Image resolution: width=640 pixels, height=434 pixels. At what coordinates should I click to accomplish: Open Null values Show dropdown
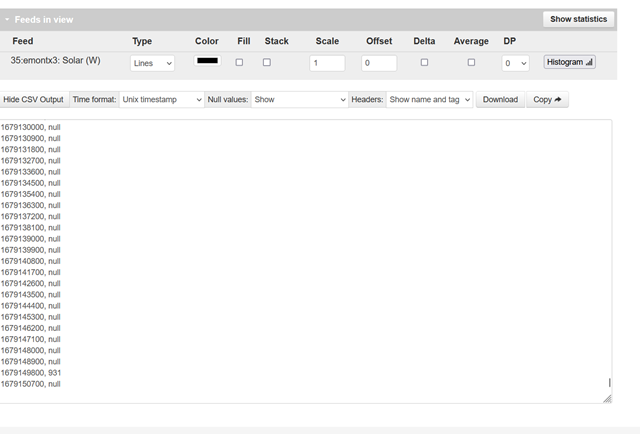[x=300, y=100]
